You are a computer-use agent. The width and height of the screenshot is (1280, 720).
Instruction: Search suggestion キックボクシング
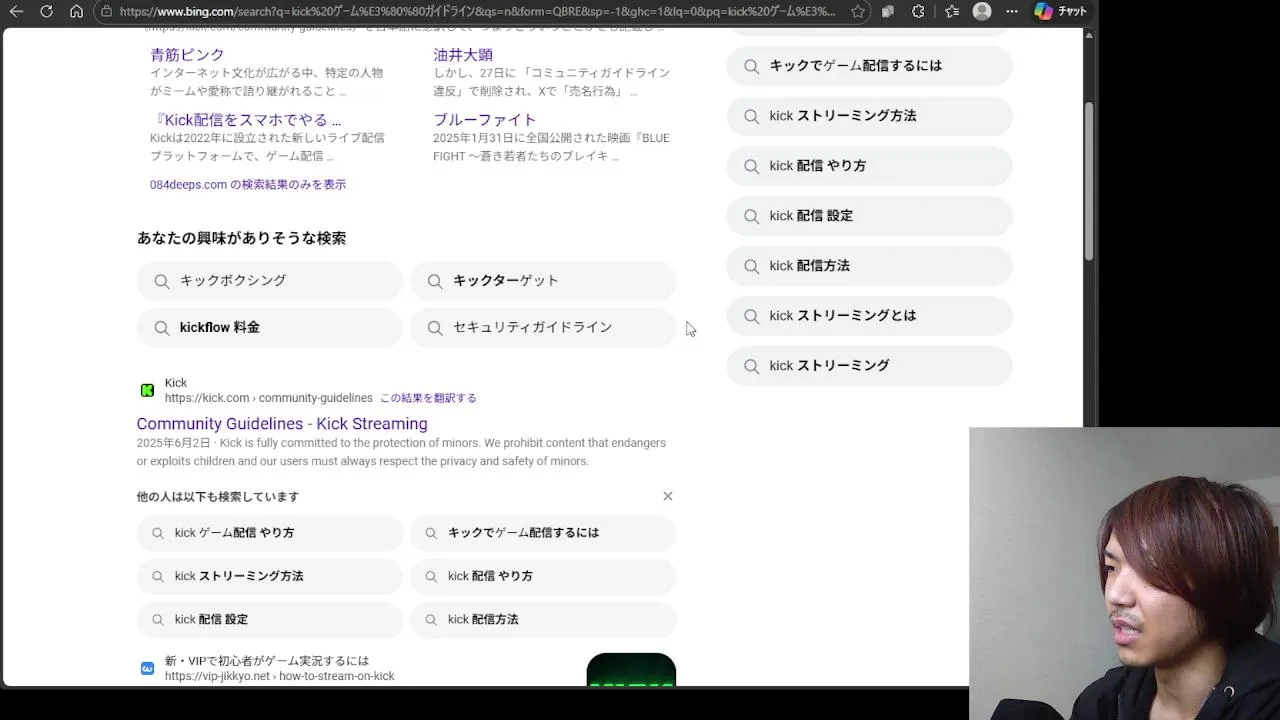tap(270, 281)
